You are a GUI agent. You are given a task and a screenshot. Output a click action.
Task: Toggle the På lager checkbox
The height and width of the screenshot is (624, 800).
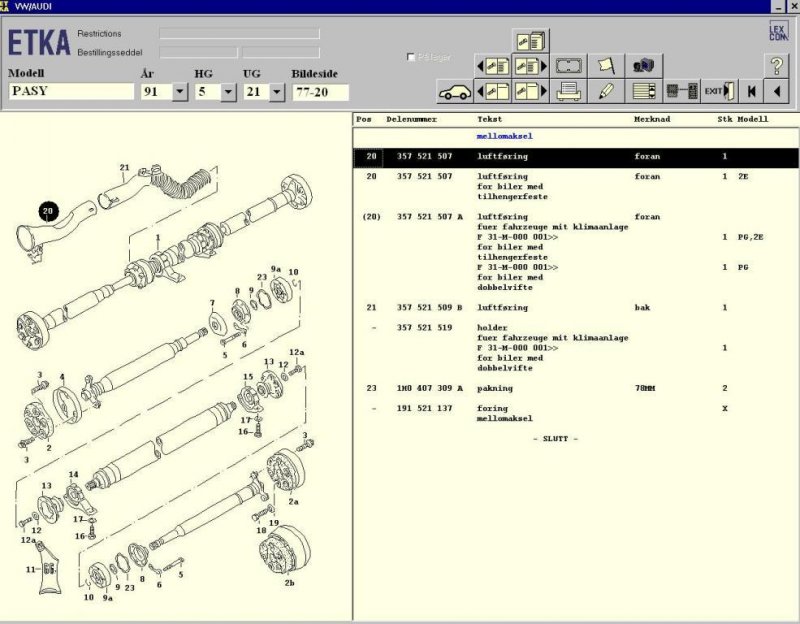412,57
